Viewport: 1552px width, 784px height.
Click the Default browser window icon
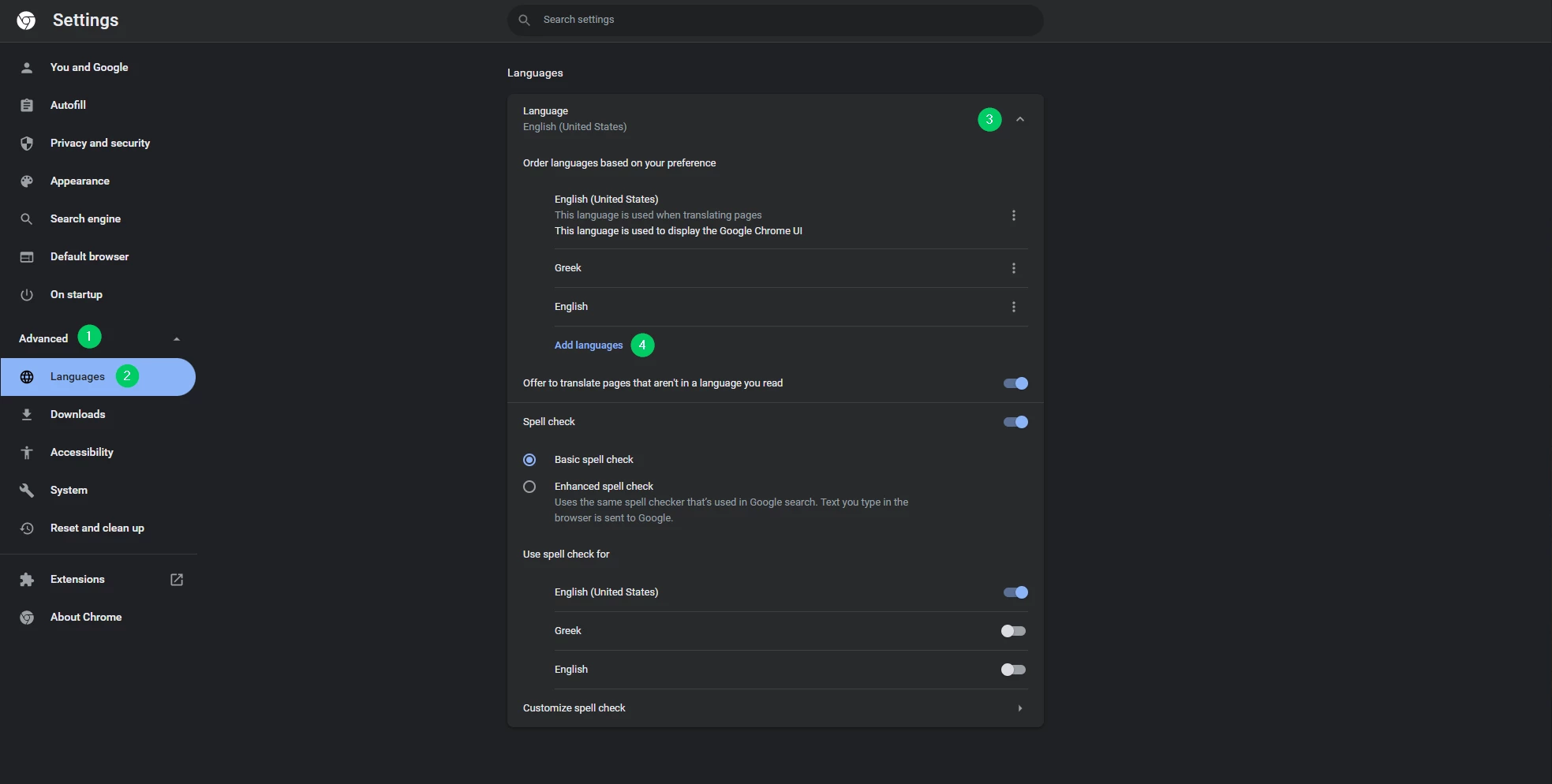point(27,257)
